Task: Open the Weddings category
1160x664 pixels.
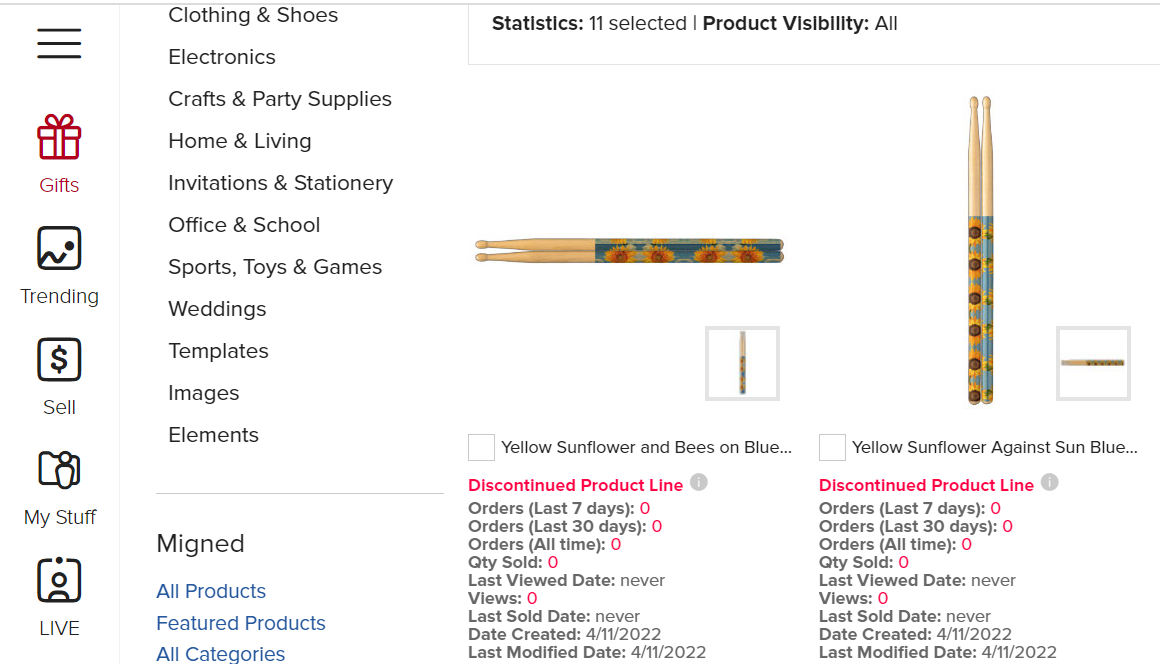Action: (x=217, y=309)
